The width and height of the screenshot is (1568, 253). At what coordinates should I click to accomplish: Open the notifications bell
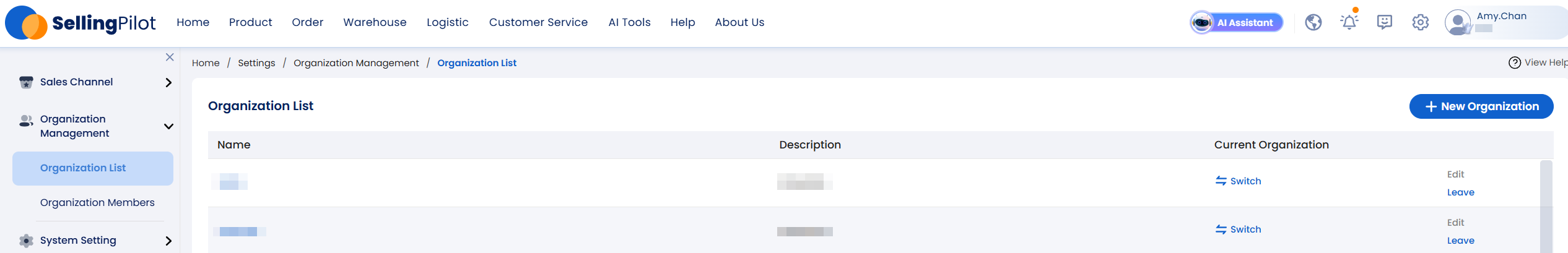pyautogui.click(x=1349, y=22)
